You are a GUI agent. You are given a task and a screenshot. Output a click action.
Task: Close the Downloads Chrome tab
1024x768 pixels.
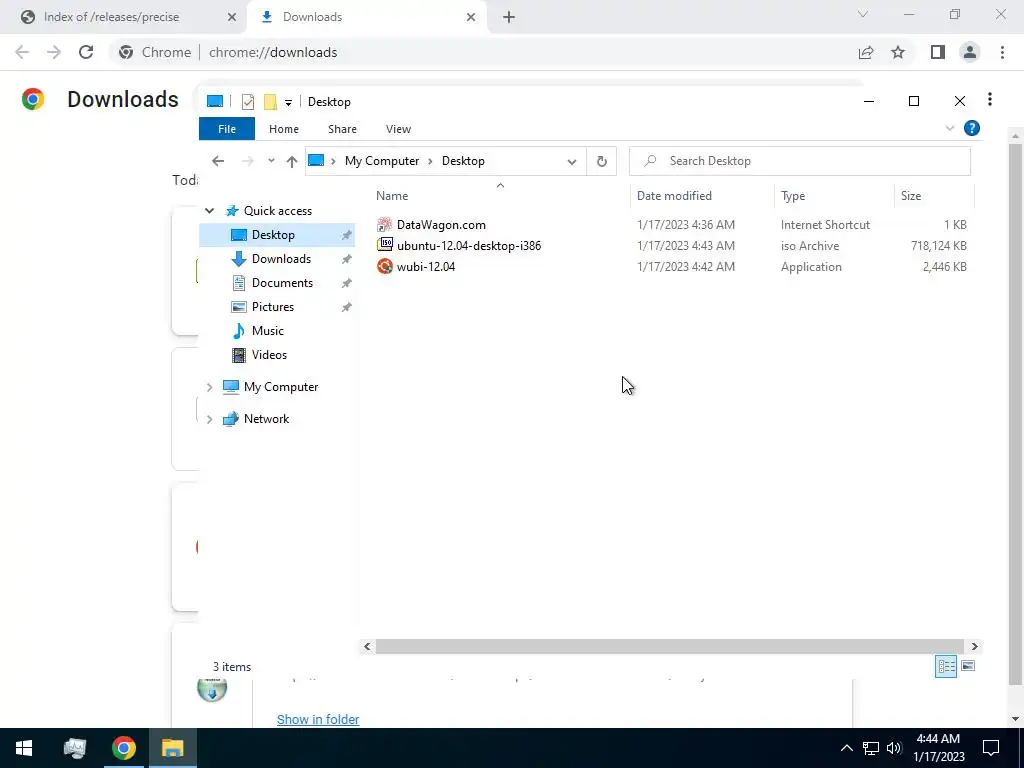click(471, 17)
